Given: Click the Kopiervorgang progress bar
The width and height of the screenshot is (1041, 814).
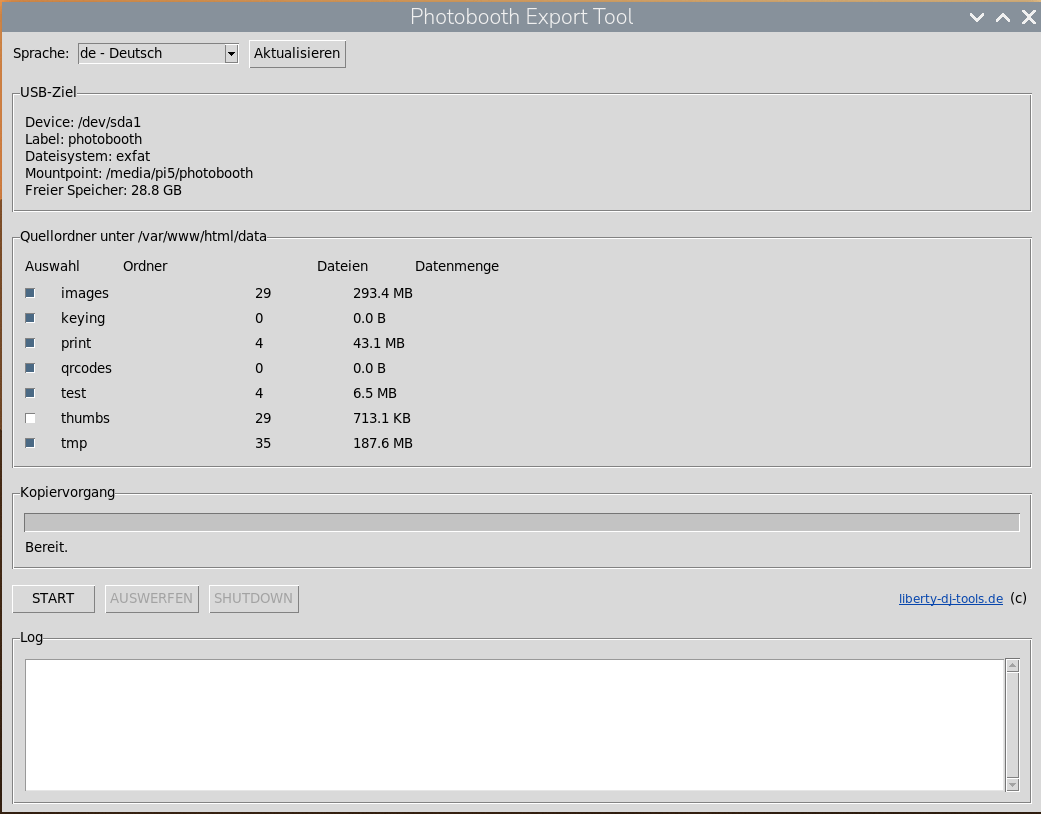Looking at the screenshot, I should [x=521, y=523].
